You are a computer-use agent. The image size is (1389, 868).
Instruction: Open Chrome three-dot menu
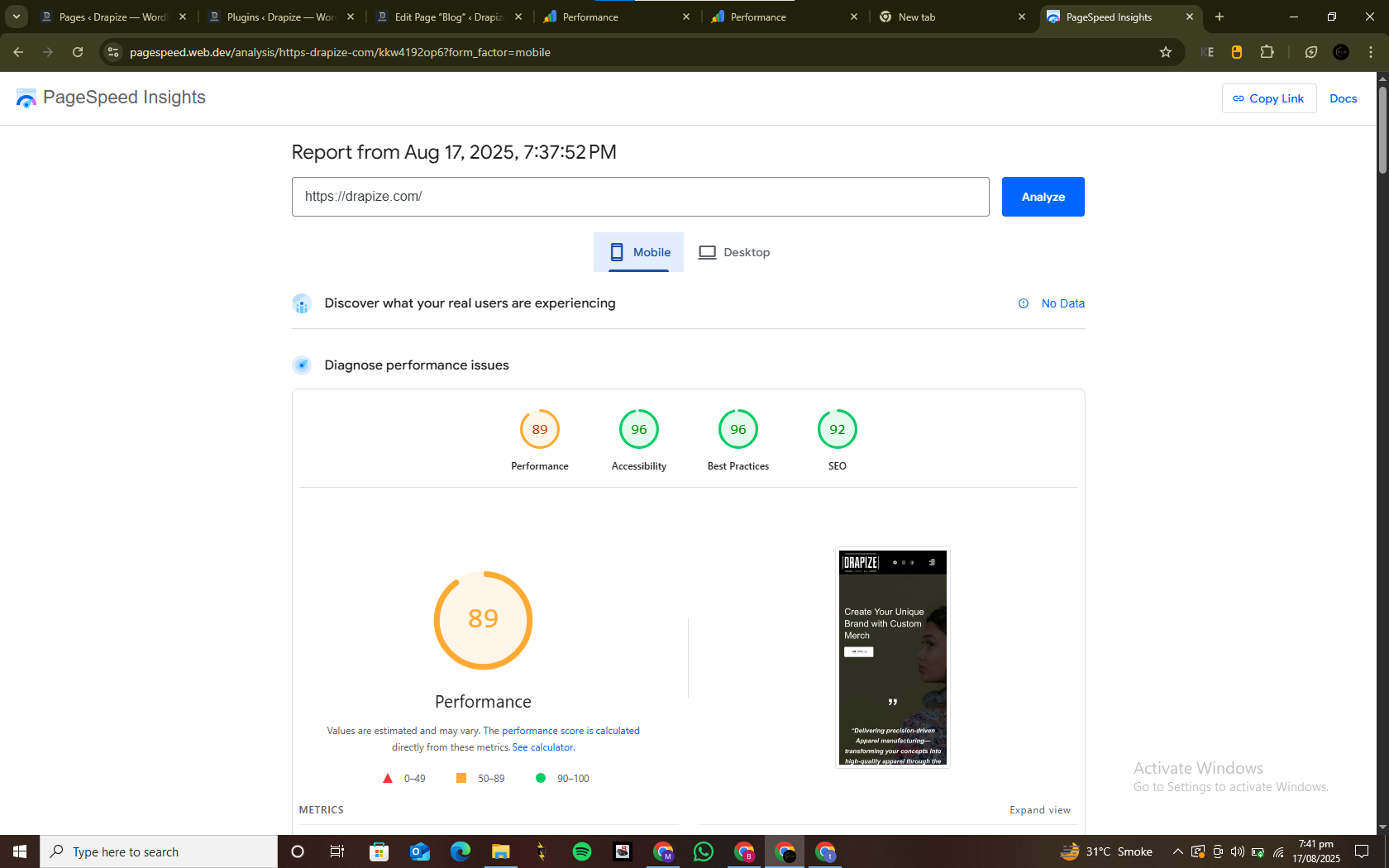point(1371,52)
